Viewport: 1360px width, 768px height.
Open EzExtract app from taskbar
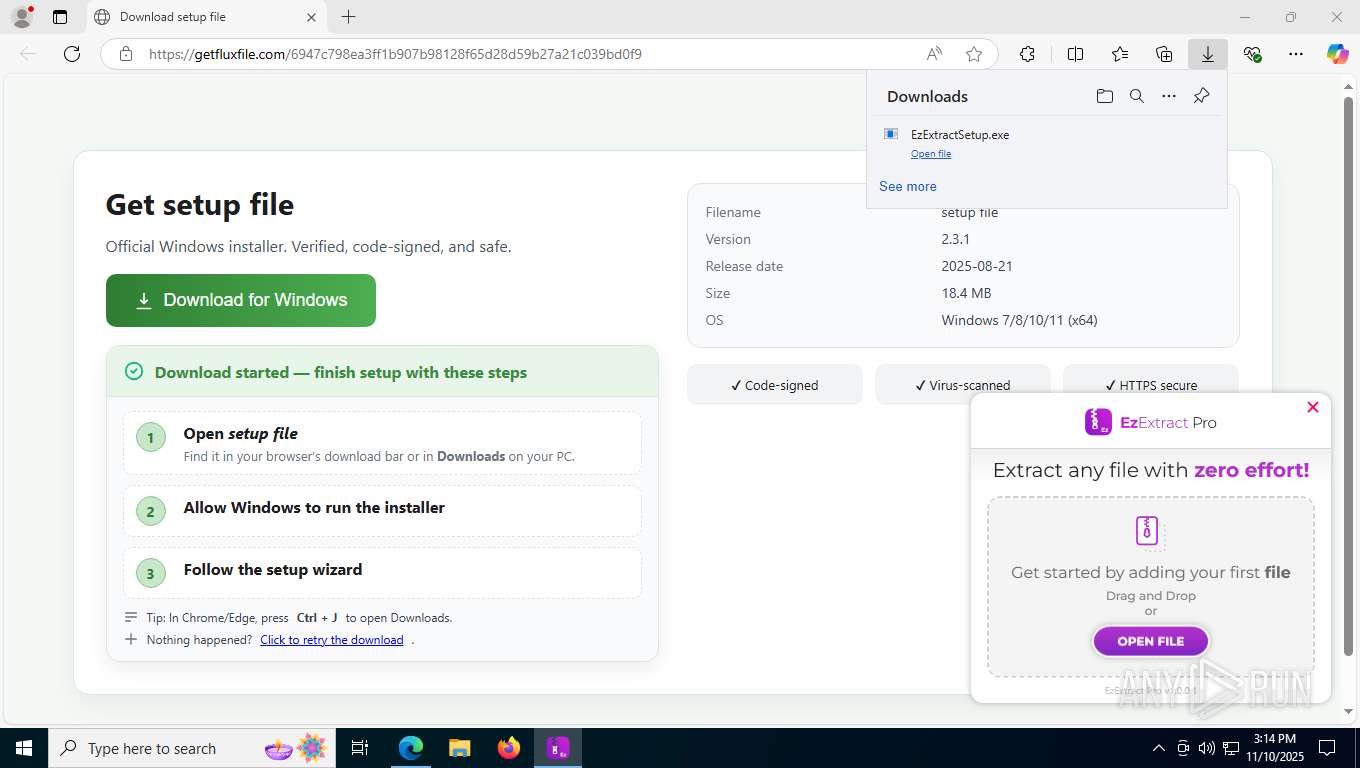(558, 748)
